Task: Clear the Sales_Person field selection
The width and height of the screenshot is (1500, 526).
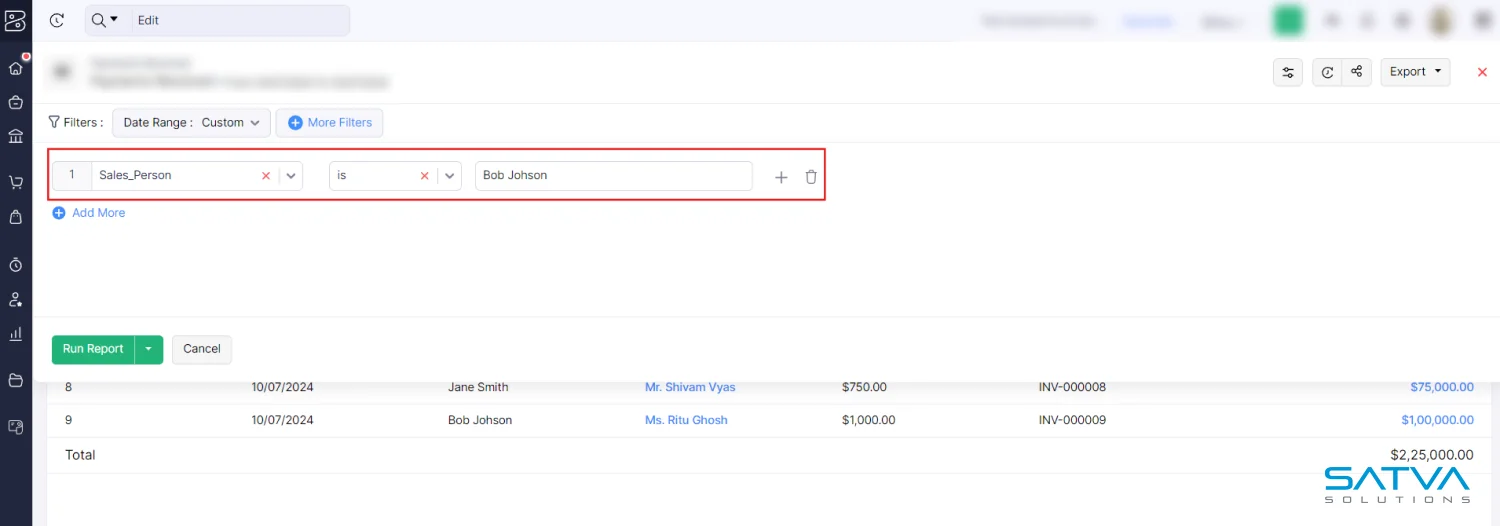Action: (266, 176)
